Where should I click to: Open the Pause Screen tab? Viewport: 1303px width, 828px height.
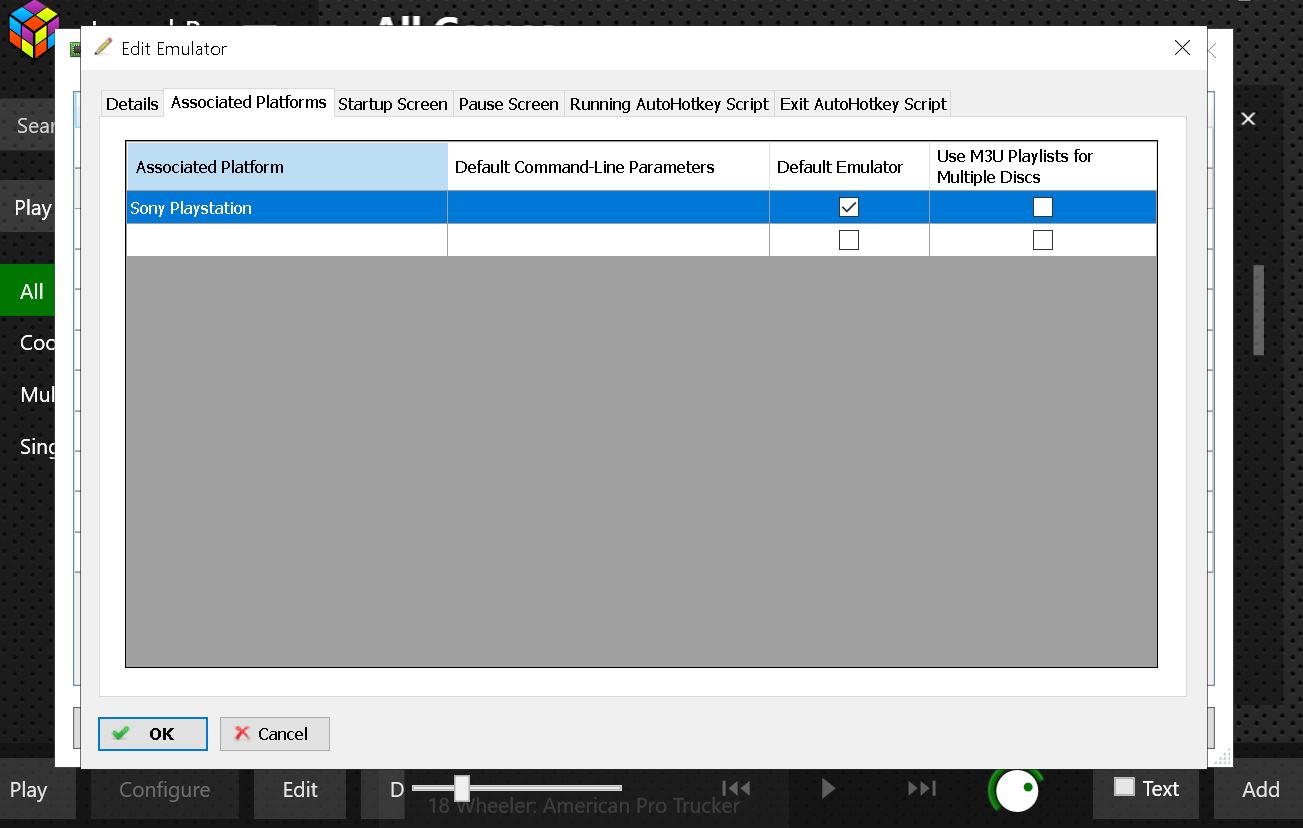pos(508,104)
